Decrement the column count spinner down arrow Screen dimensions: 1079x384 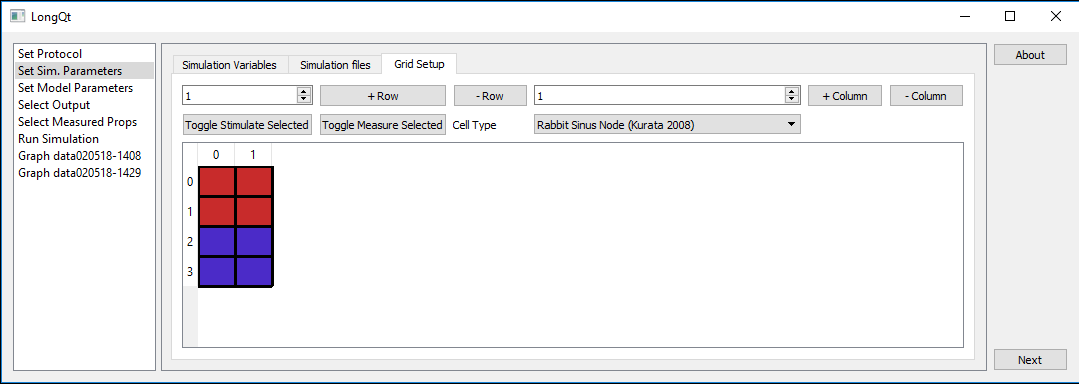792,100
